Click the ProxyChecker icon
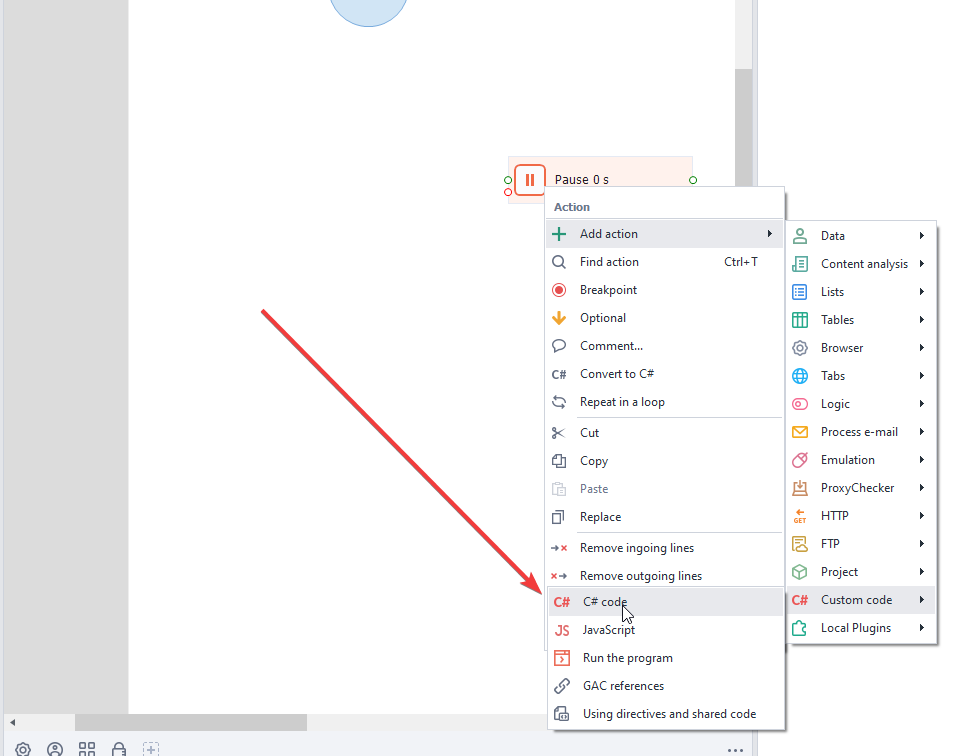This screenshot has width=962, height=756. (x=799, y=488)
